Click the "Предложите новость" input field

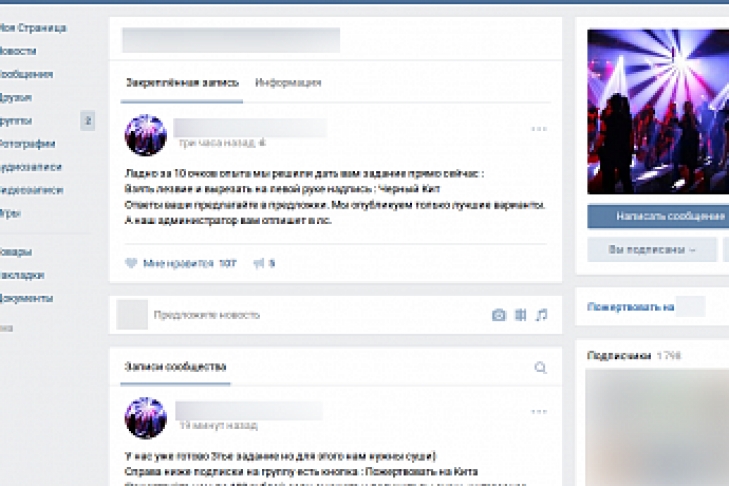coord(300,315)
